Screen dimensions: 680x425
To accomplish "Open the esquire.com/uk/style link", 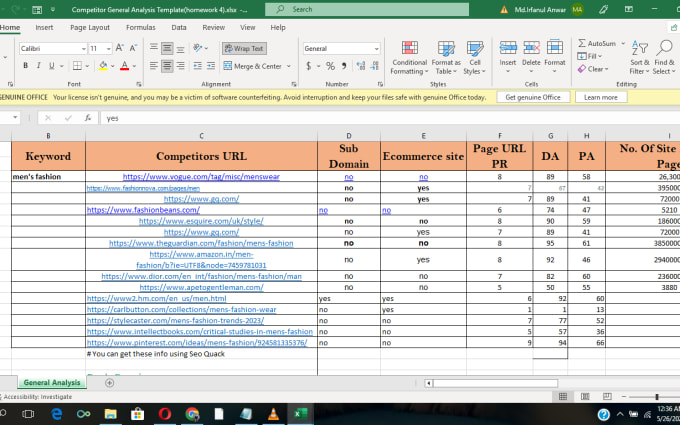I will point(201,221).
